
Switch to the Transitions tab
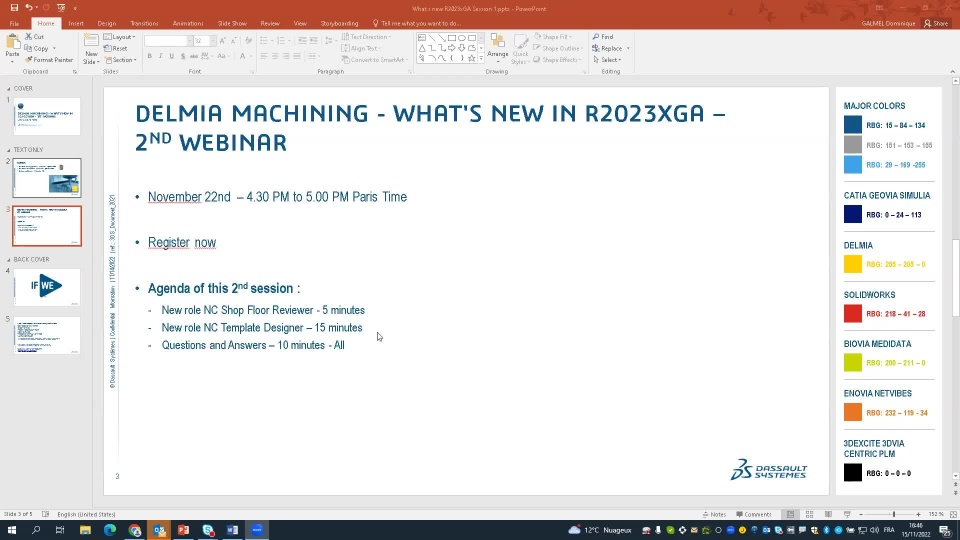point(144,23)
